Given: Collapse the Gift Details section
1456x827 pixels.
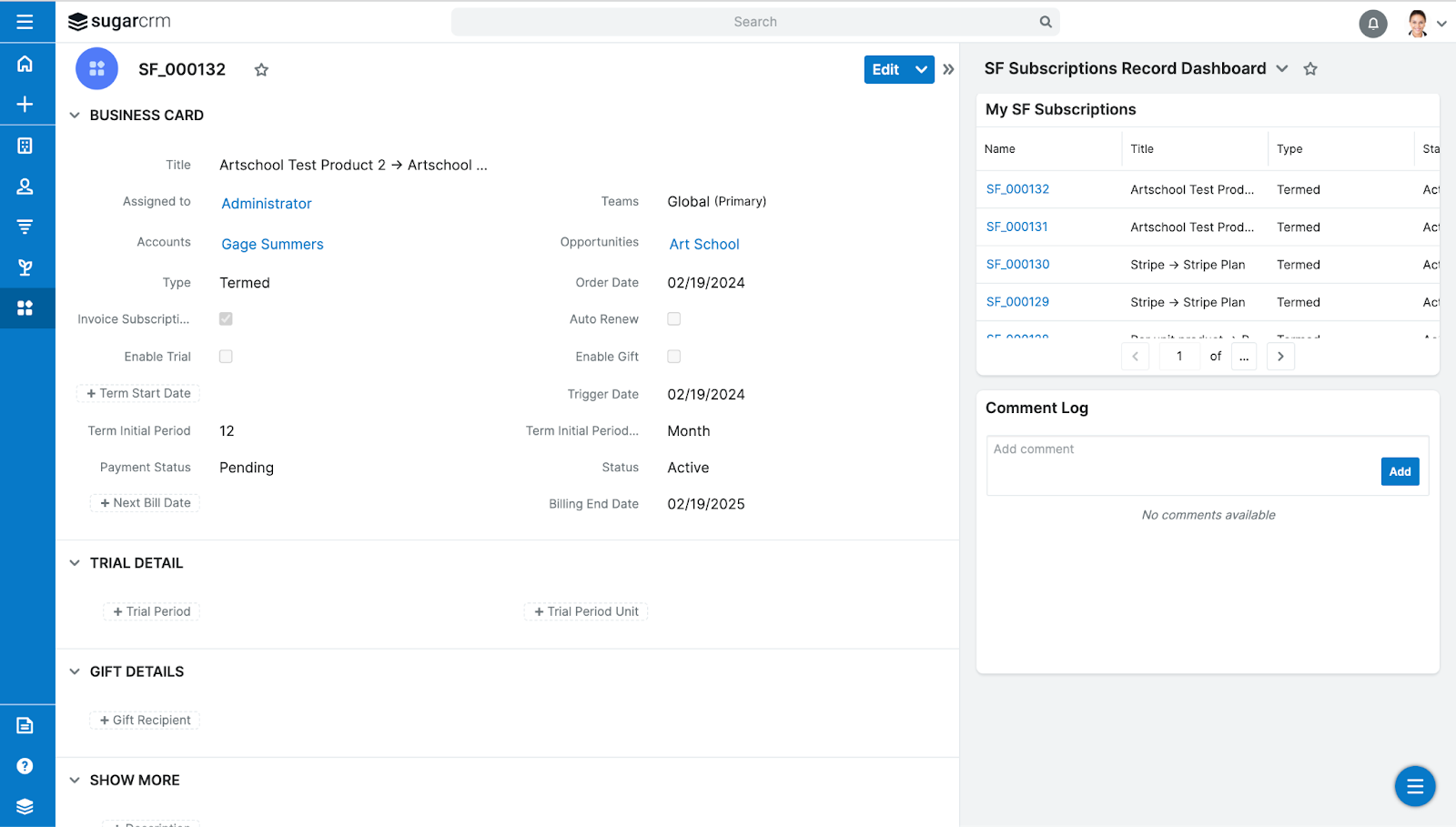Looking at the screenshot, I should point(75,671).
